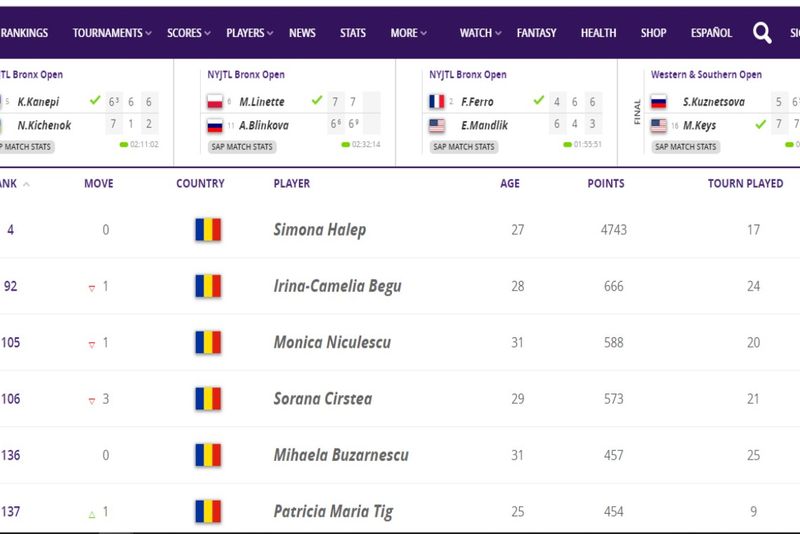This screenshot has width=800, height=534.
Task: Expand the More navigation dropdown
Action: 408,33
